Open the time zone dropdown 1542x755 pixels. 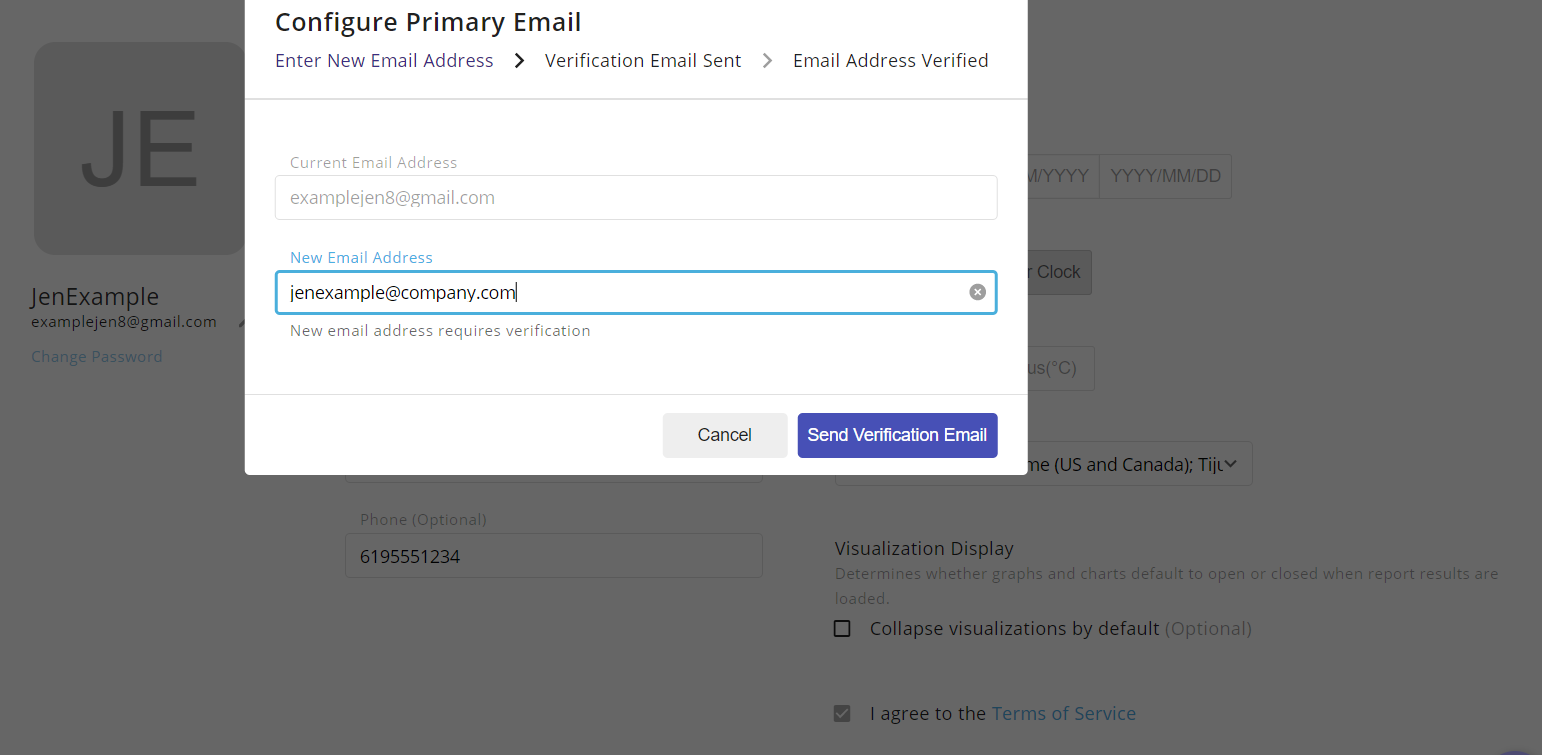1140,464
